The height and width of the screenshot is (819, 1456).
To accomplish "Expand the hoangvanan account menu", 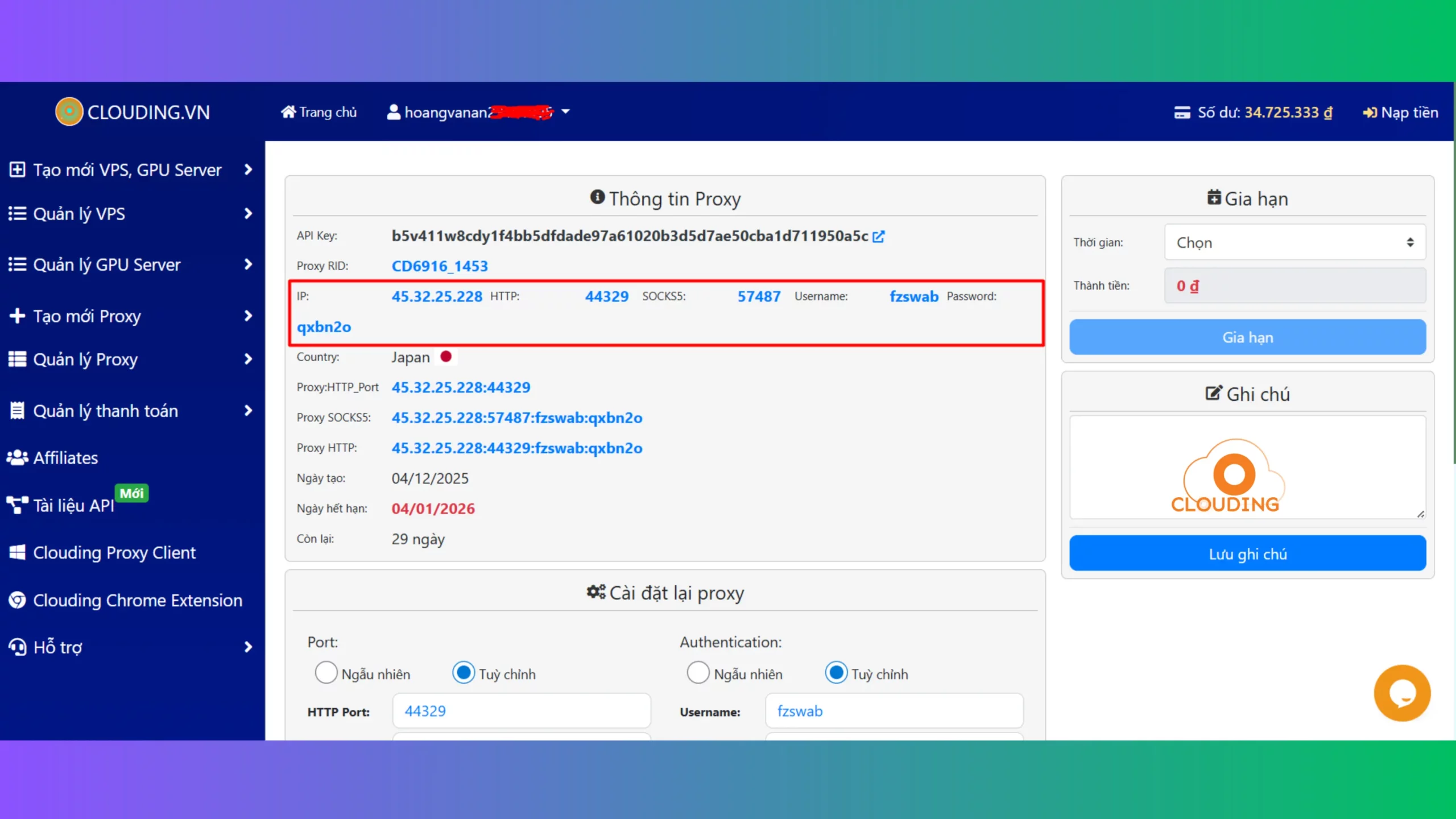I will [565, 112].
